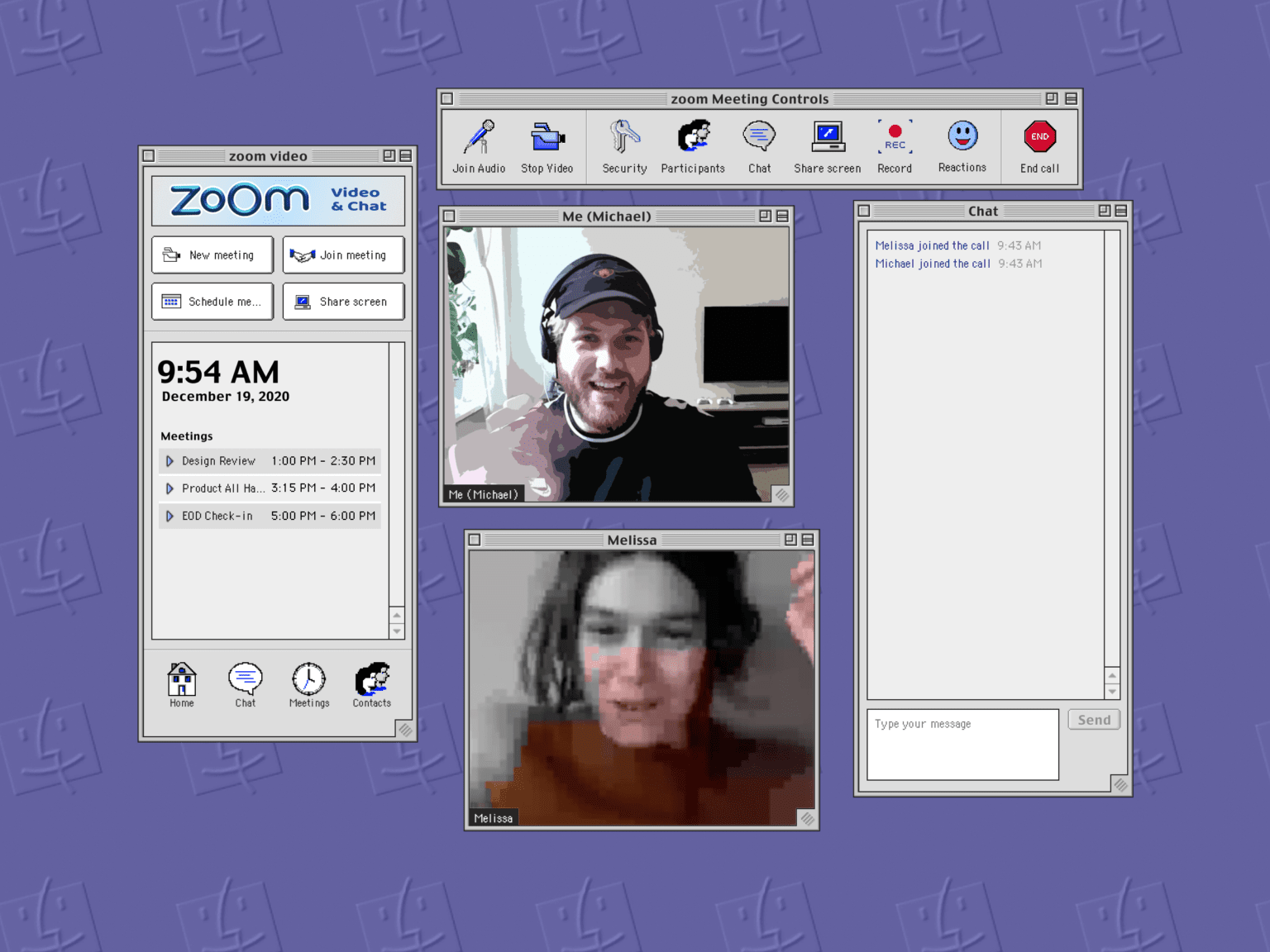Open Participants in Meeting Controls

point(693,137)
